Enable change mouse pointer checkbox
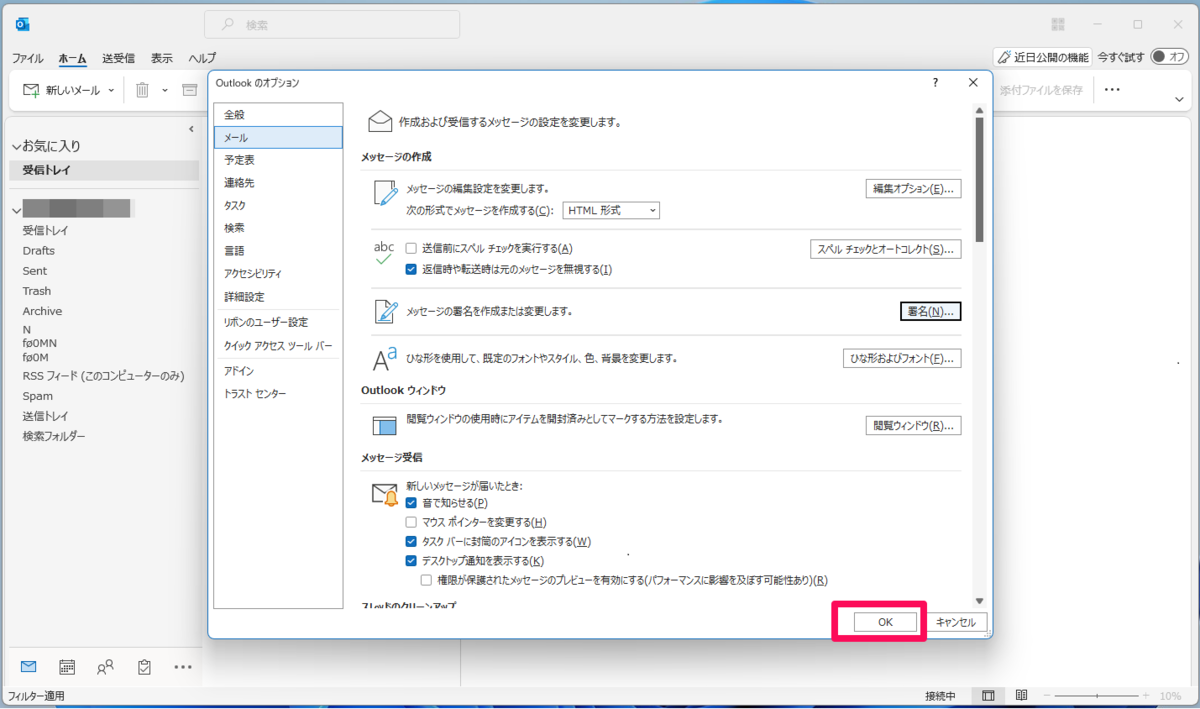1200x709 pixels. point(411,522)
